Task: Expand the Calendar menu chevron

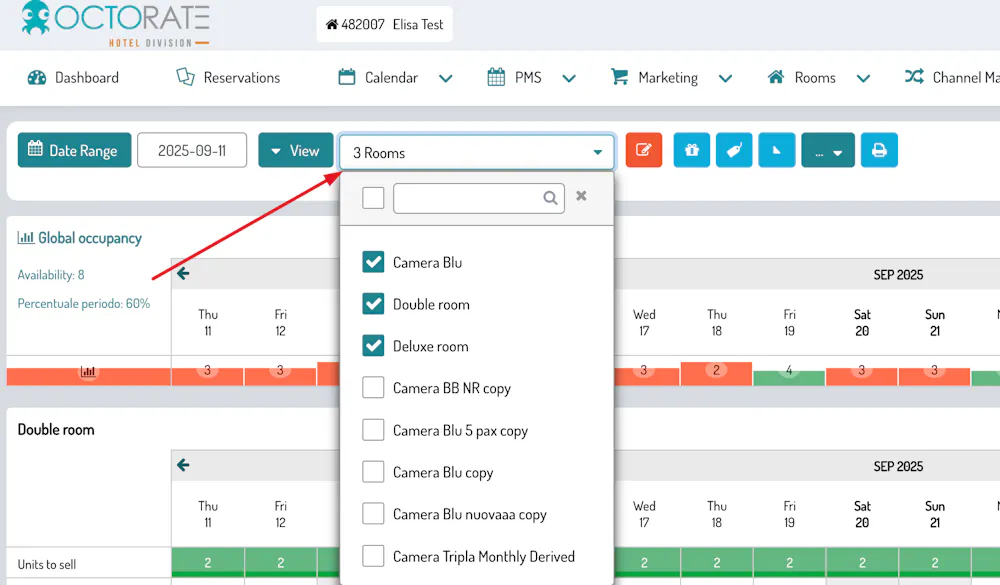Action: (446, 78)
